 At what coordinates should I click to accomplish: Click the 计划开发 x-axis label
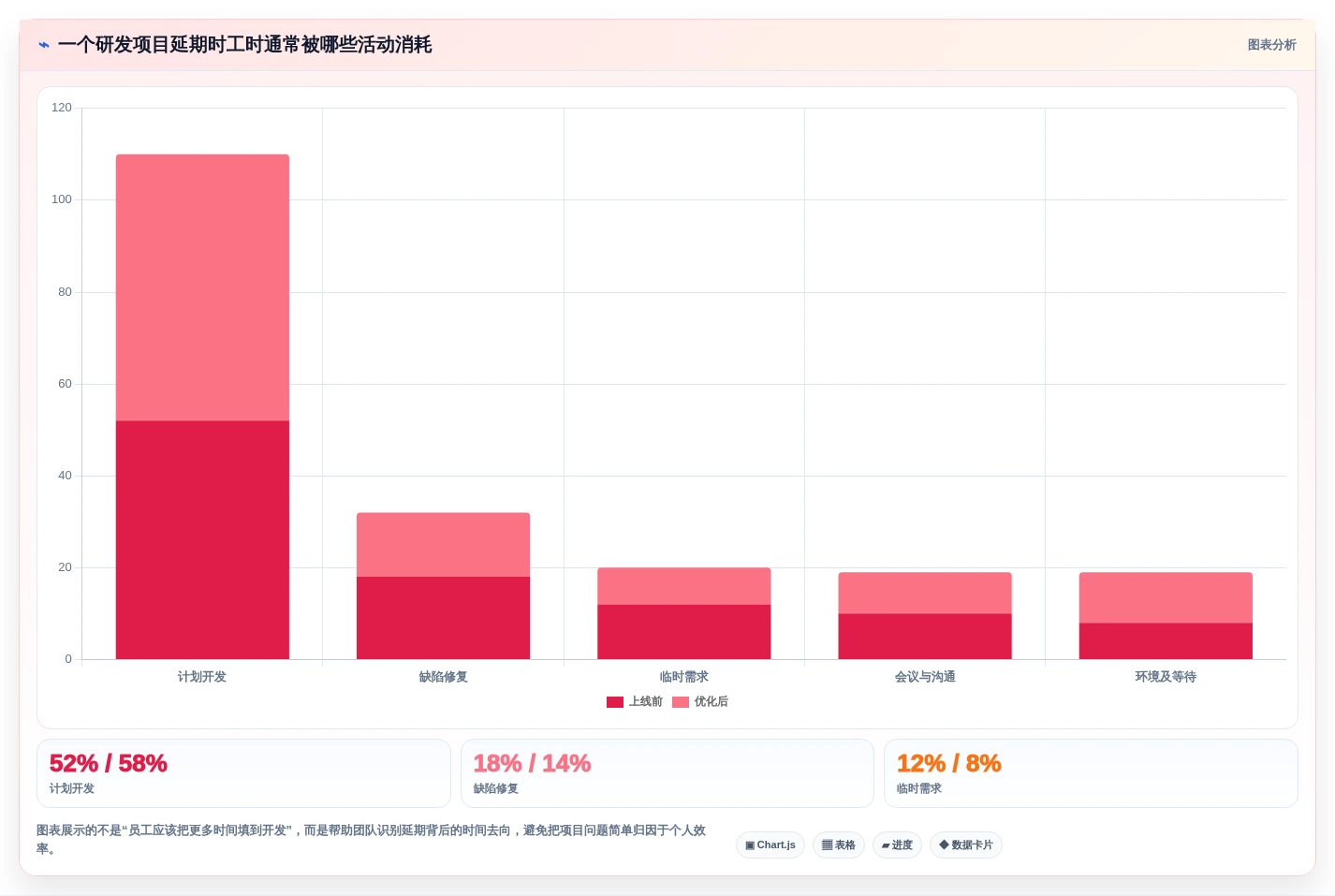(202, 677)
